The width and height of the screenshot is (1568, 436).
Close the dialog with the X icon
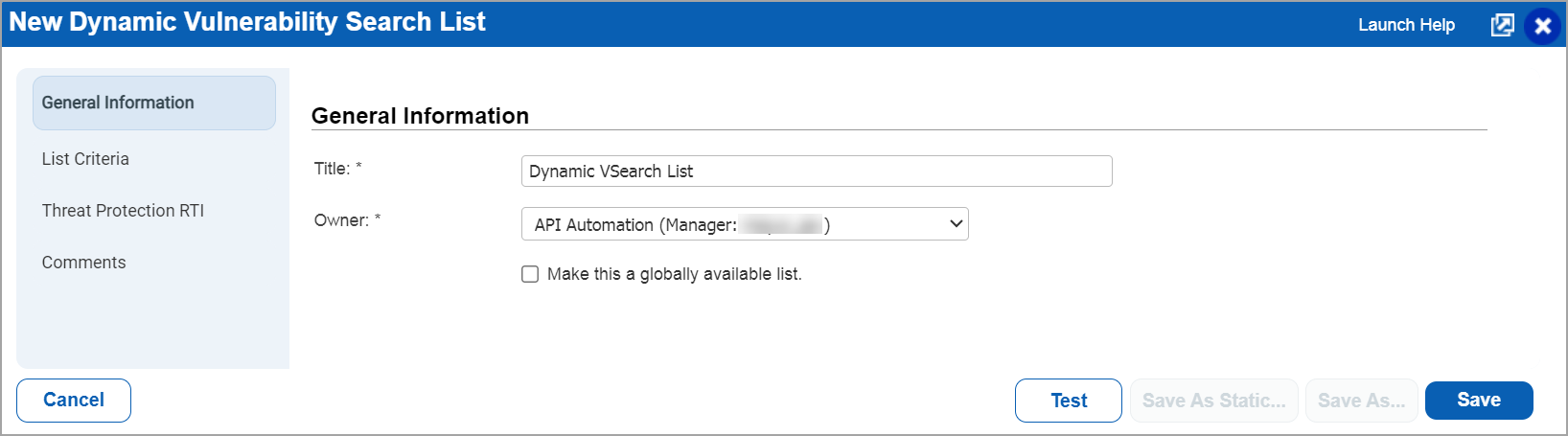click(1542, 26)
